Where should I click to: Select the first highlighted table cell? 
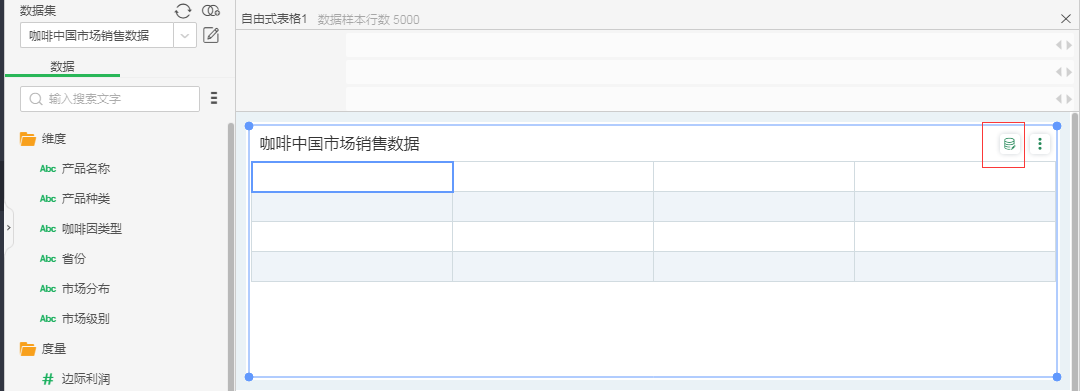(352, 177)
